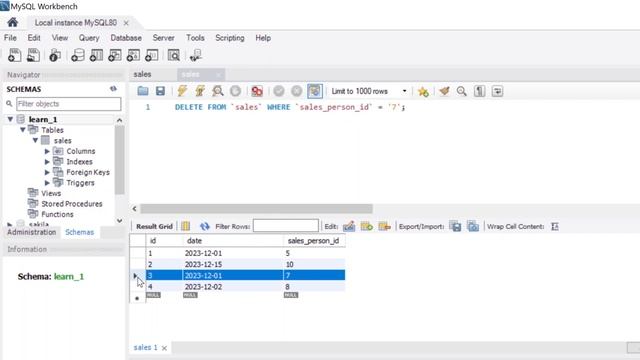Open an SQL script file icon

coord(33,55)
